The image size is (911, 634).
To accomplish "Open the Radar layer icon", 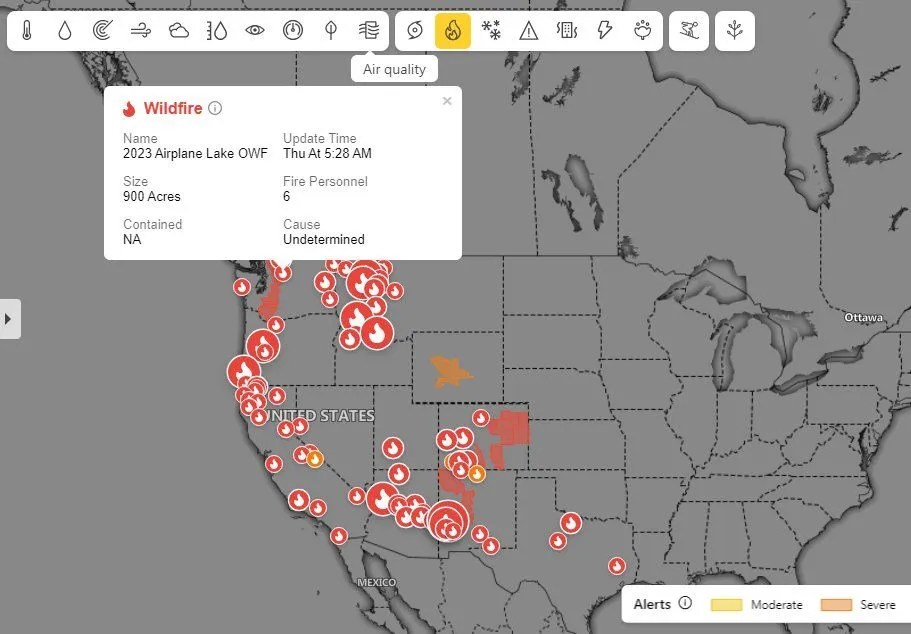I will tap(102, 30).
